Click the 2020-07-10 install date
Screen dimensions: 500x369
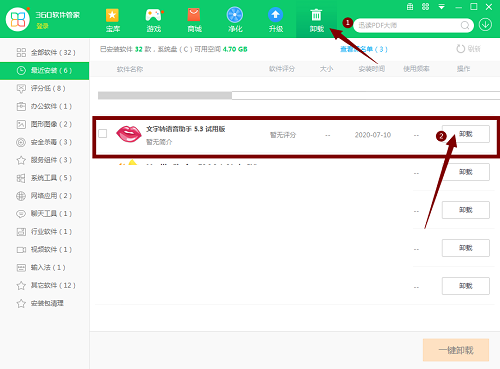(x=373, y=135)
